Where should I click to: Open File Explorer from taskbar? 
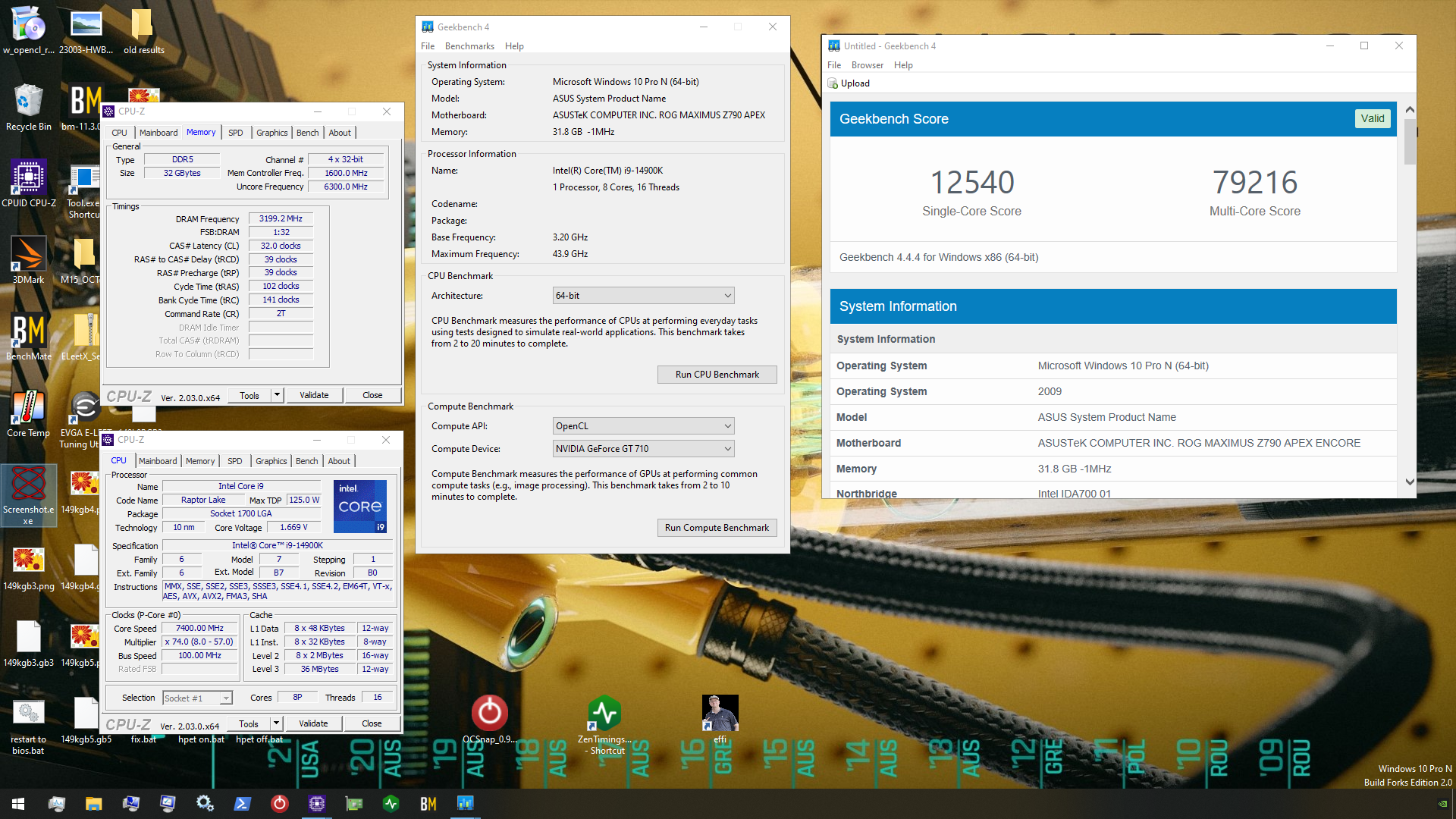click(x=93, y=804)
